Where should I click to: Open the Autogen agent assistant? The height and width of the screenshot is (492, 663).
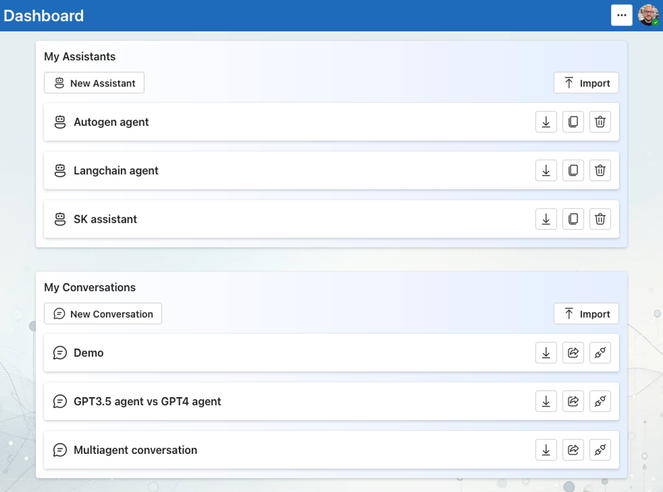click(331, 122)
